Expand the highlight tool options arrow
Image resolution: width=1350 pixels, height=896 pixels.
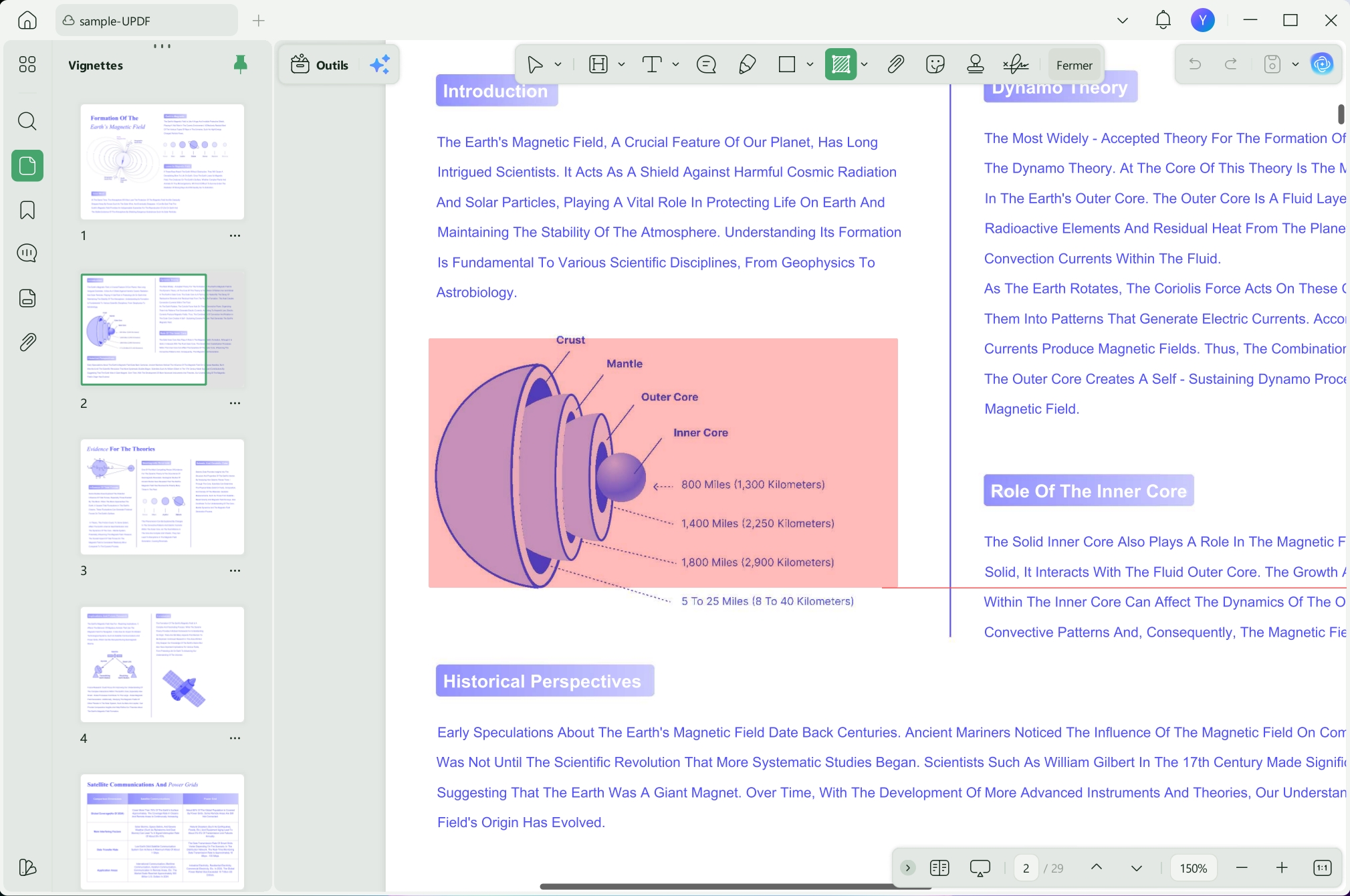coord(621,64)
